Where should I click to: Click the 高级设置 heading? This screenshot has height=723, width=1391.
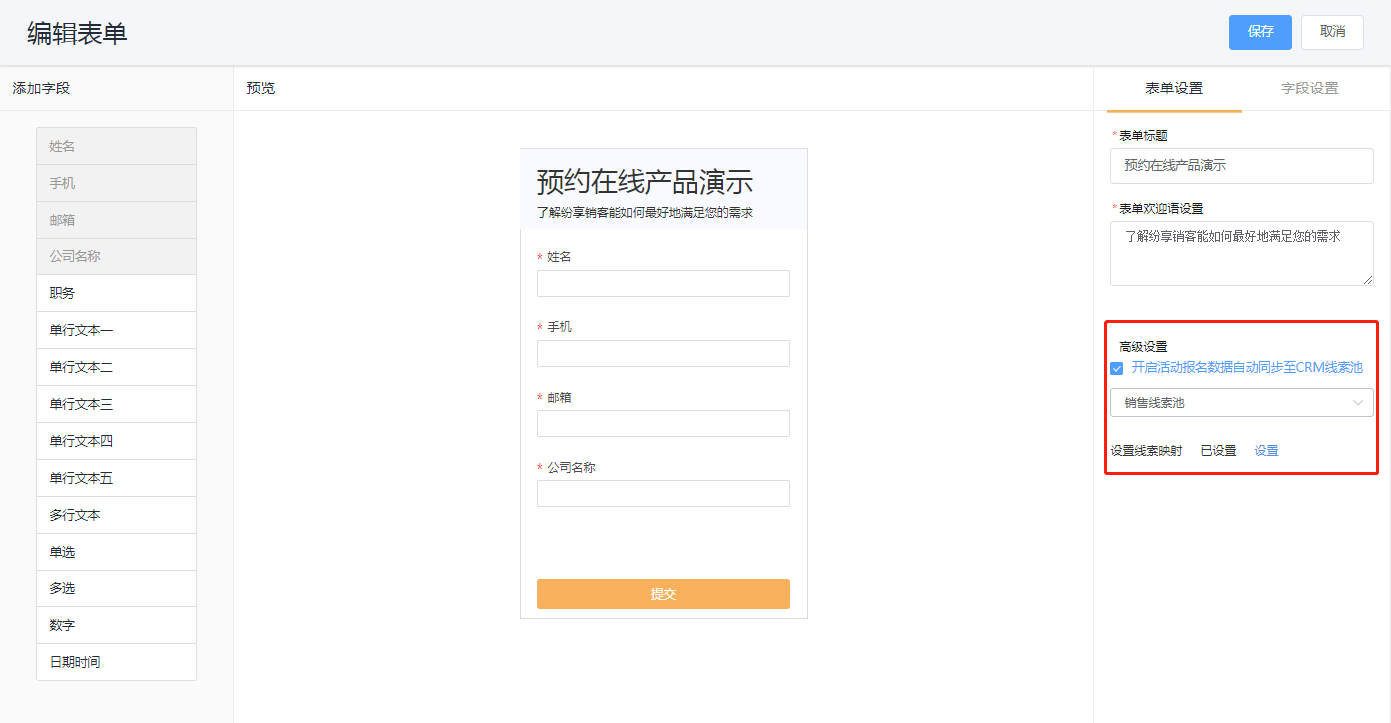click(x=1143, y=347)
